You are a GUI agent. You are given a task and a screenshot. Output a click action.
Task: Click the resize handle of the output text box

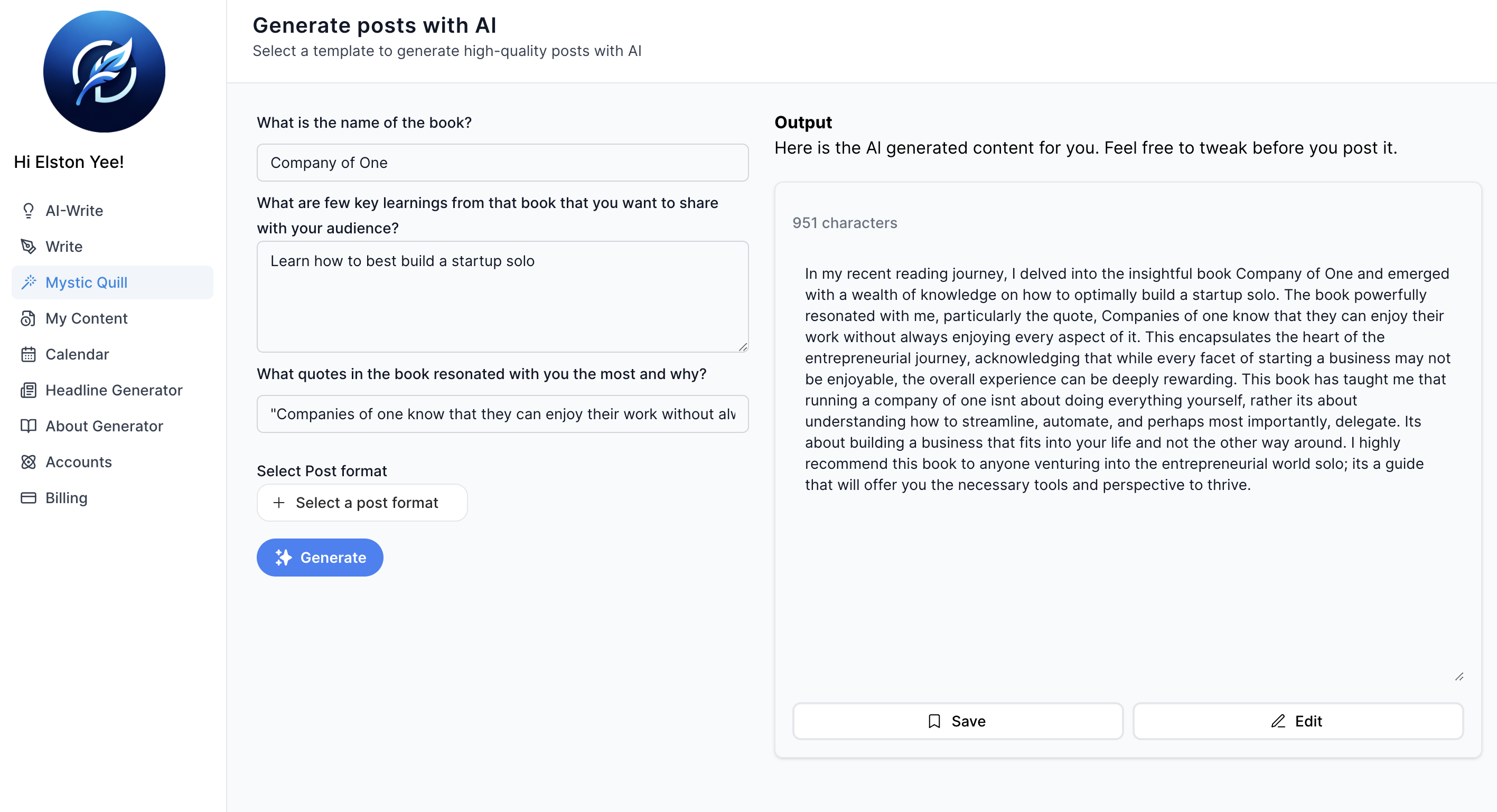tap(1458, 677)
